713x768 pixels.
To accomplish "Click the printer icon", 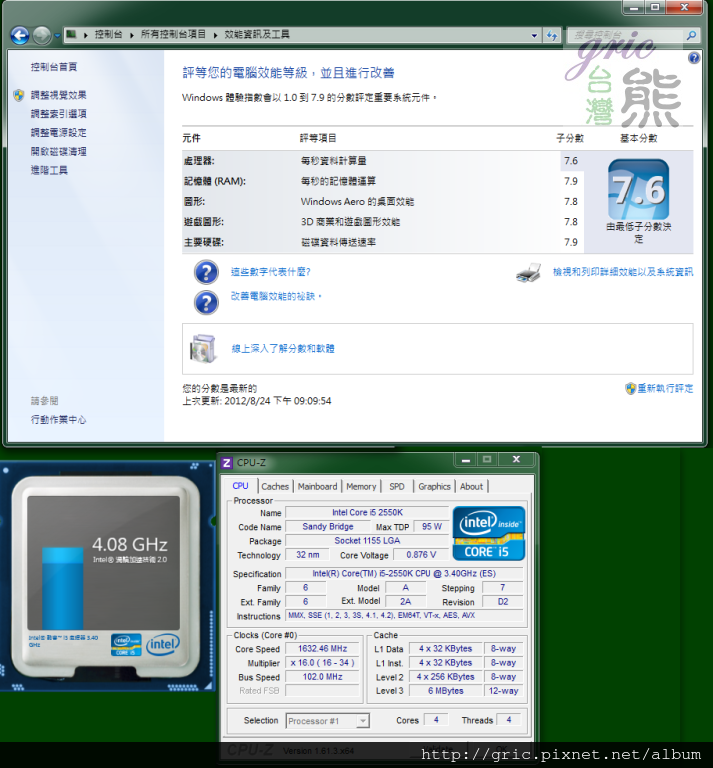I will tap(528, 273).
